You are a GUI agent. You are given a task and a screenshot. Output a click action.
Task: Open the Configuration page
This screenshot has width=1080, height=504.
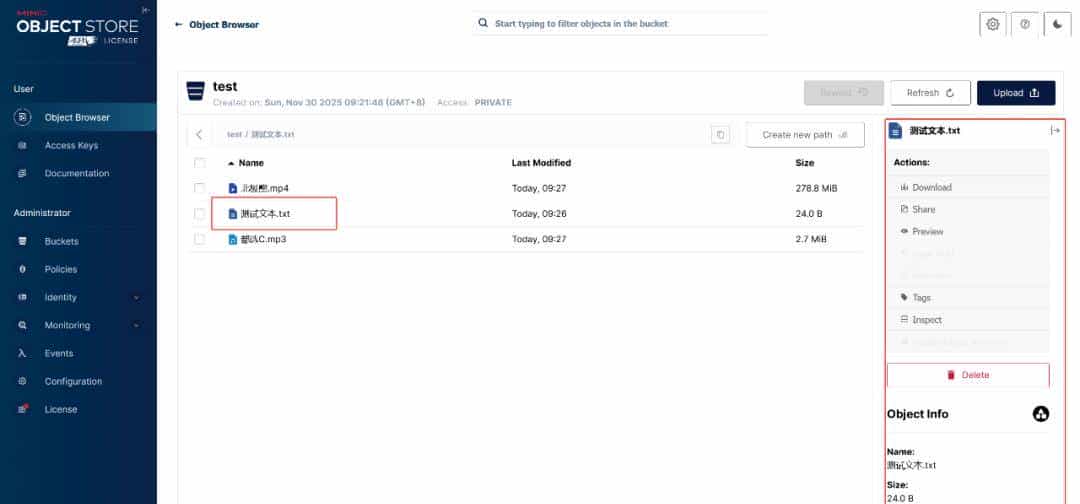point(73,381)
